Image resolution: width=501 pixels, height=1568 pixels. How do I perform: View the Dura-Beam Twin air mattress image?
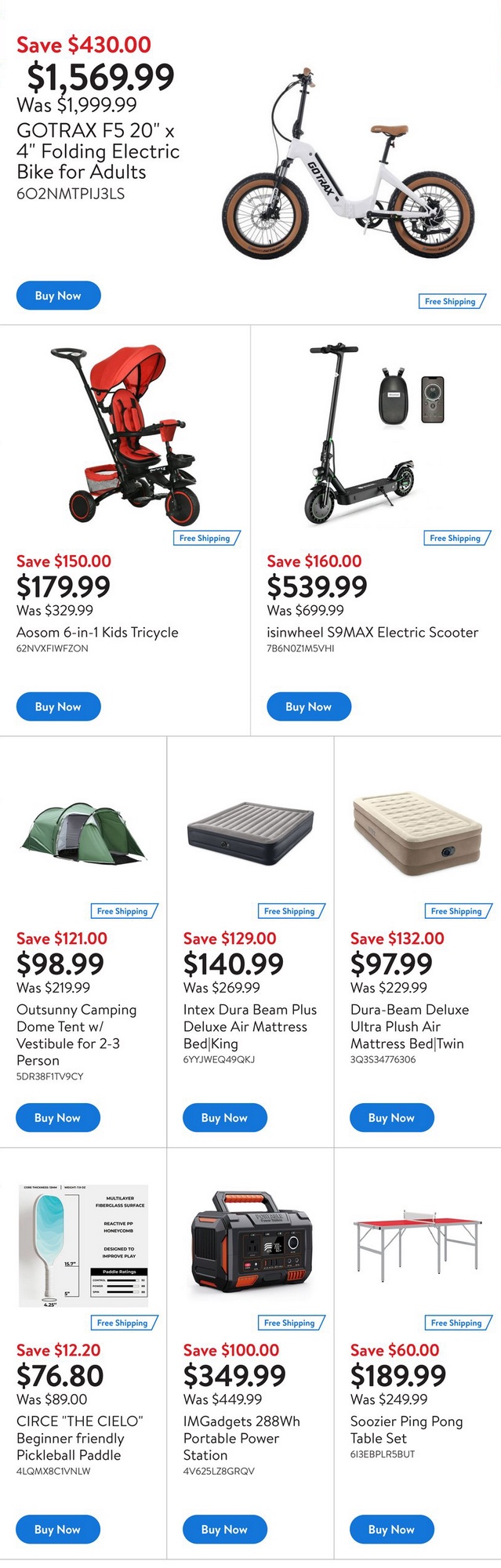[x=416, y=834]
